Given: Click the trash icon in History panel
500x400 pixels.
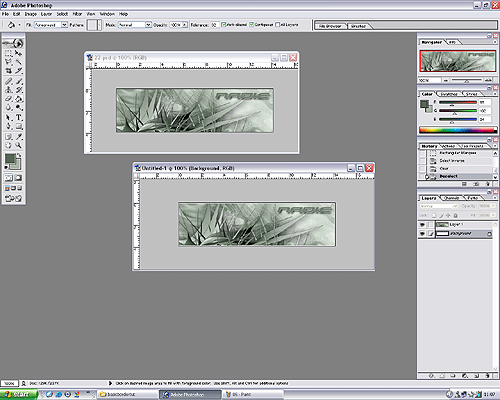Looking at the screenshot, I should tap(488, 184).
